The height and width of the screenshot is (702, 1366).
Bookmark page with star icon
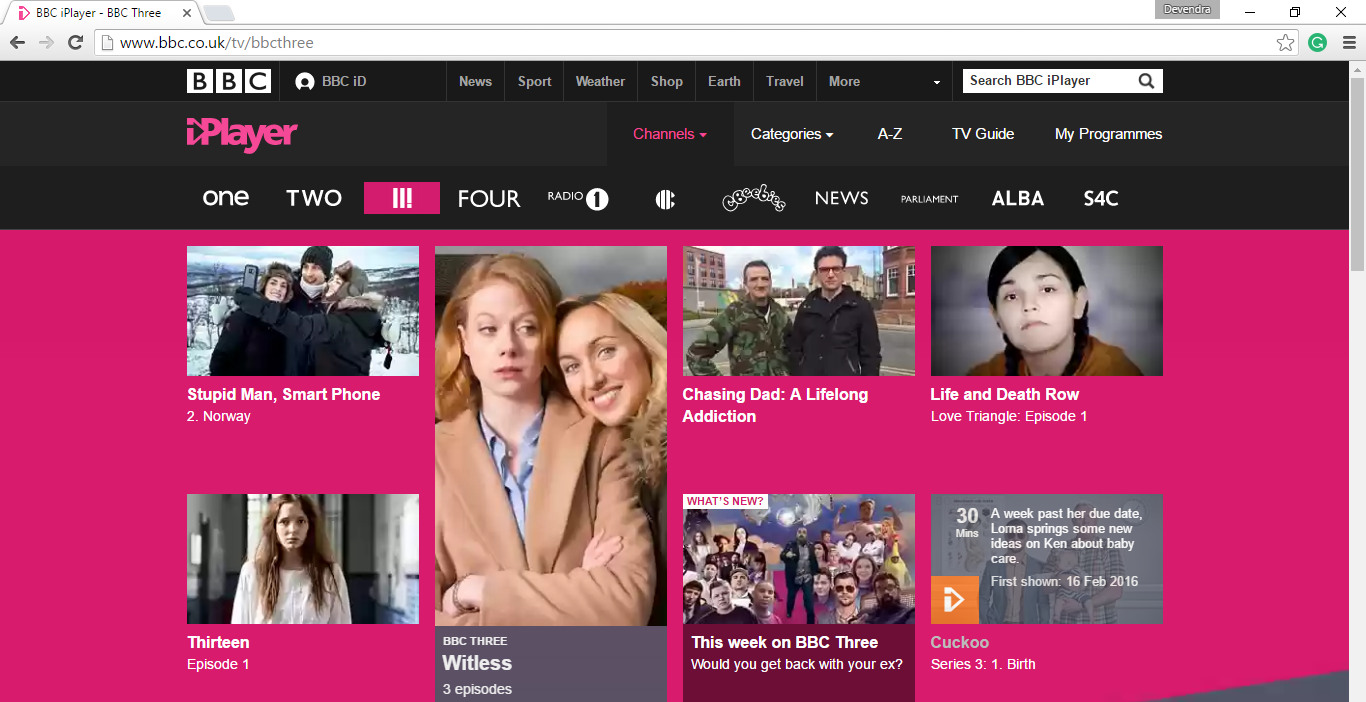point(1285,42)
